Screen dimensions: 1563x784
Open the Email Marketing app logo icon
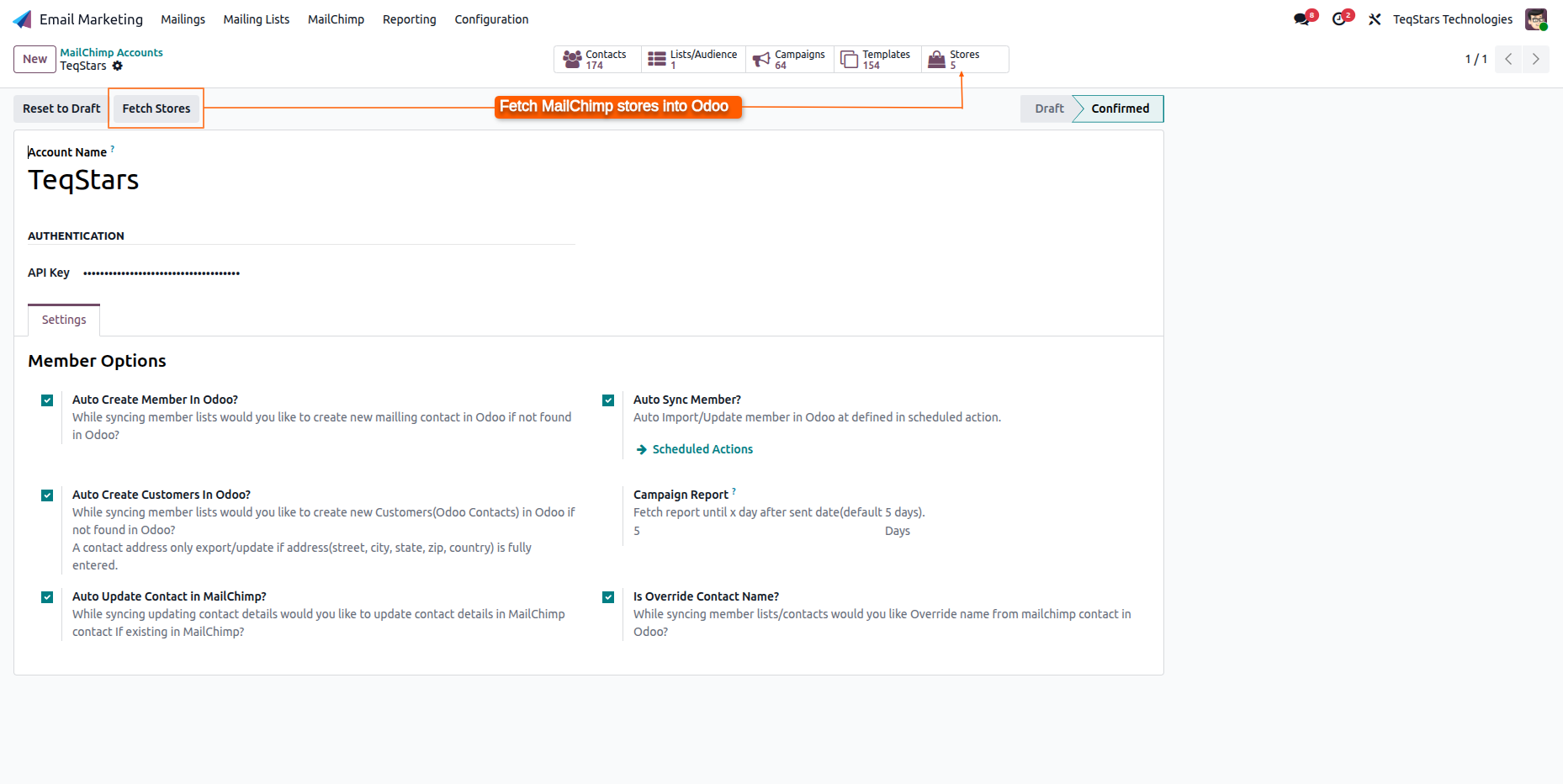(23, 19)
